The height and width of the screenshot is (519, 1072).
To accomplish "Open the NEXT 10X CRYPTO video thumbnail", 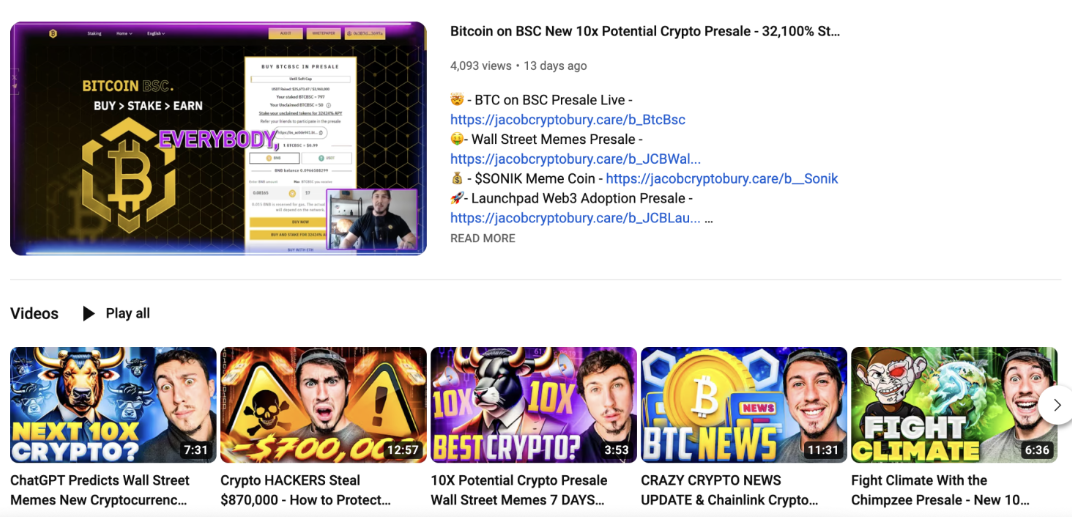I will point(113,405).
